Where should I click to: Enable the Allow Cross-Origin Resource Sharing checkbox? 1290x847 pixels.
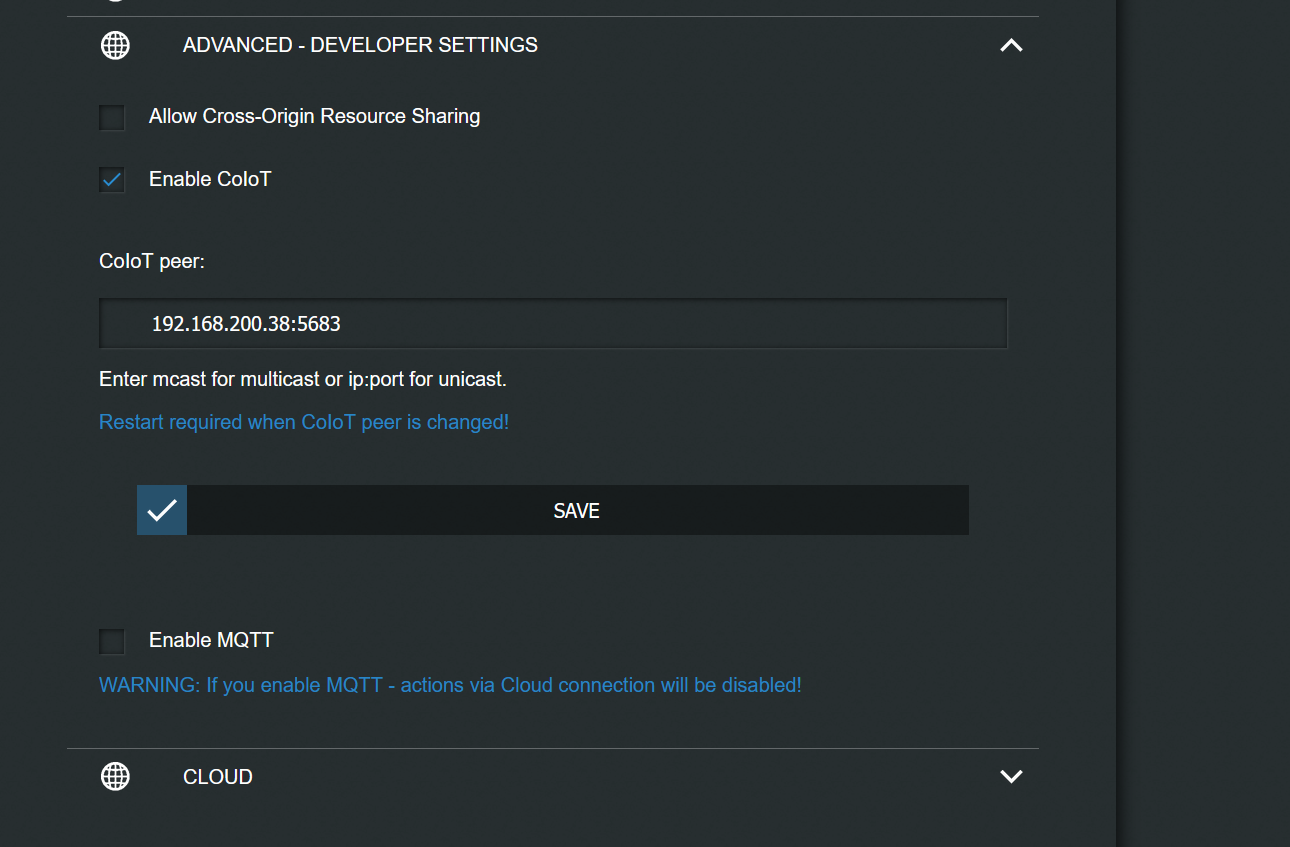coord(112,117)
